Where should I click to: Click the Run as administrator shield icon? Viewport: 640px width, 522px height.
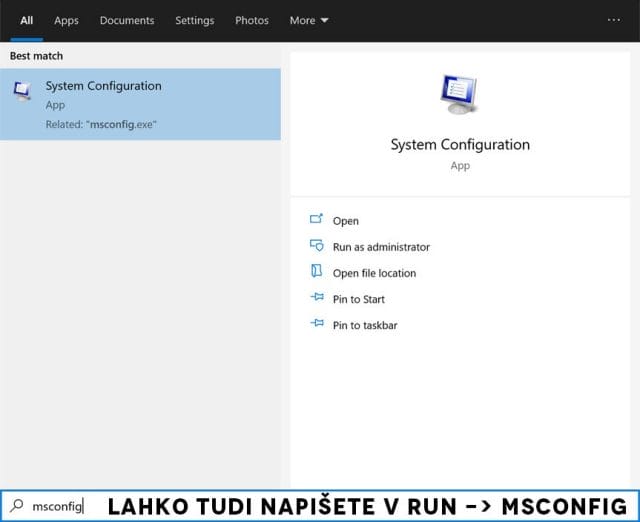[x=316, y=245]
